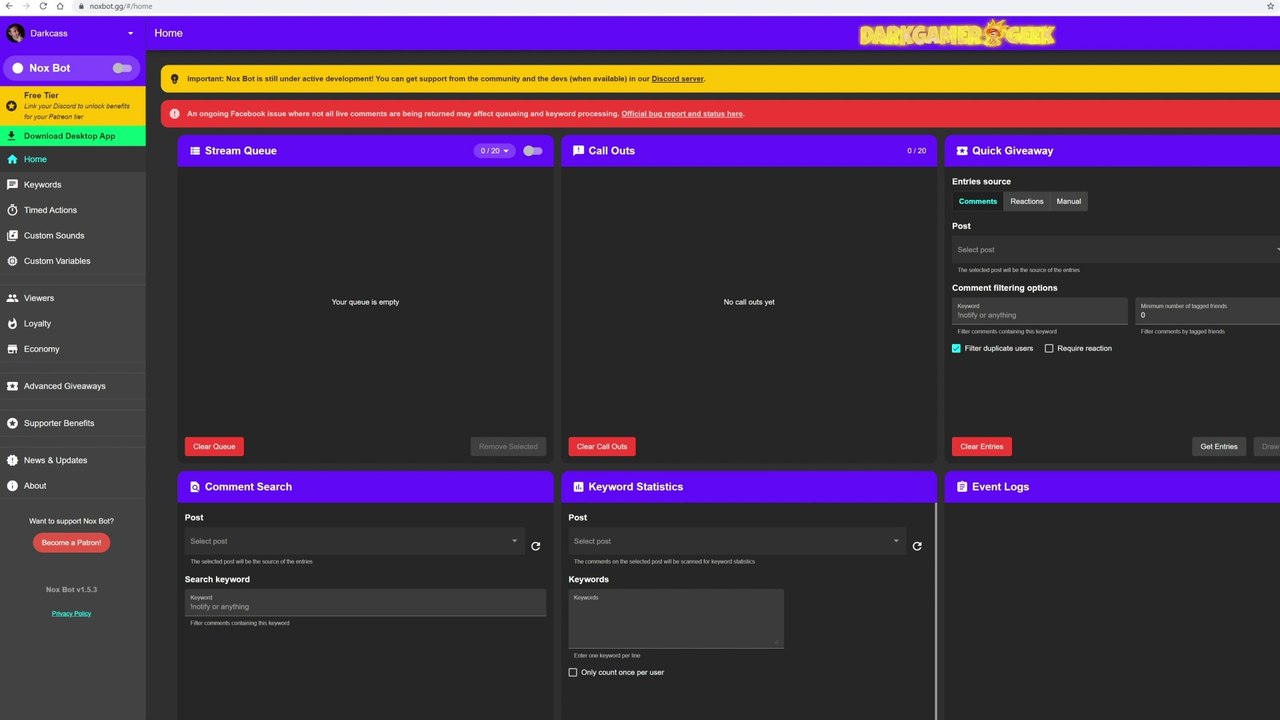Open the Discord server link
The image size is (1280, 720).
pos(678,78)
